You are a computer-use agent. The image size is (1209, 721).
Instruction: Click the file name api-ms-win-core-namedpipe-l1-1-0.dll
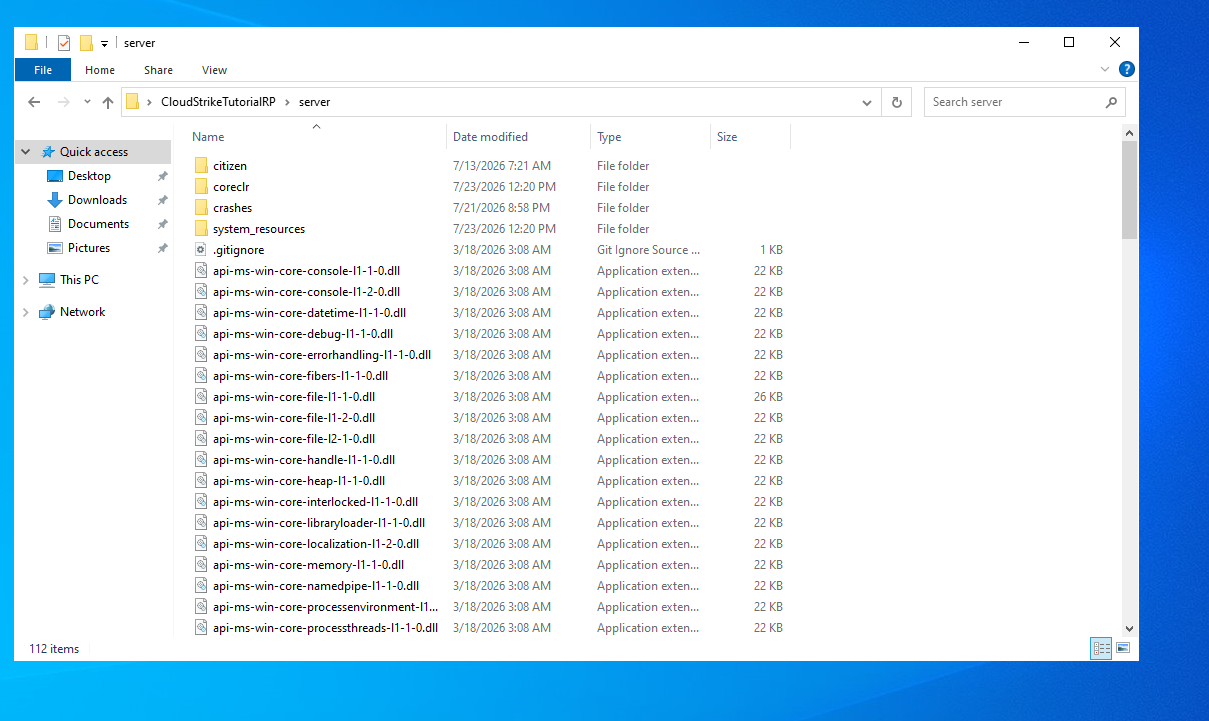pos(316,586)
